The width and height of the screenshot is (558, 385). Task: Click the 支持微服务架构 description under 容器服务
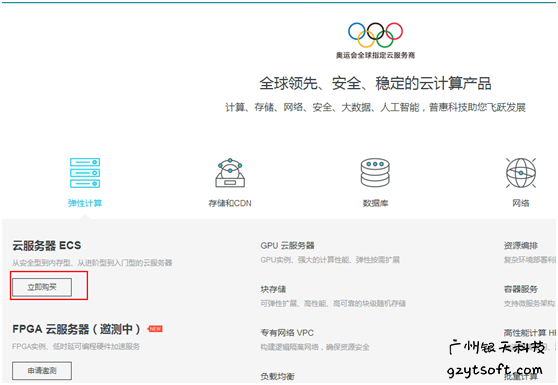[x=530, y=304]
